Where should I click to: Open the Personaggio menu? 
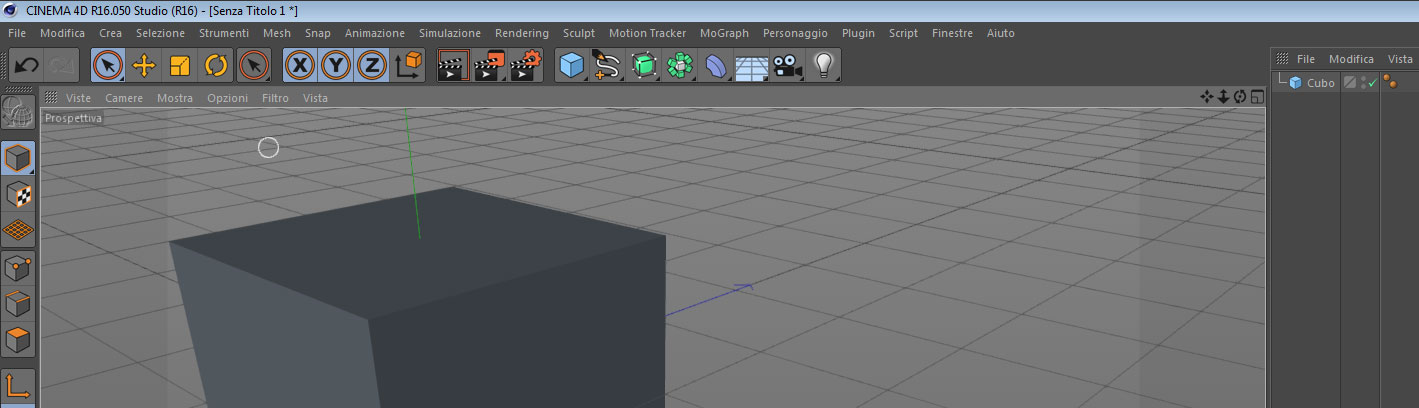(x=795, y=33)
